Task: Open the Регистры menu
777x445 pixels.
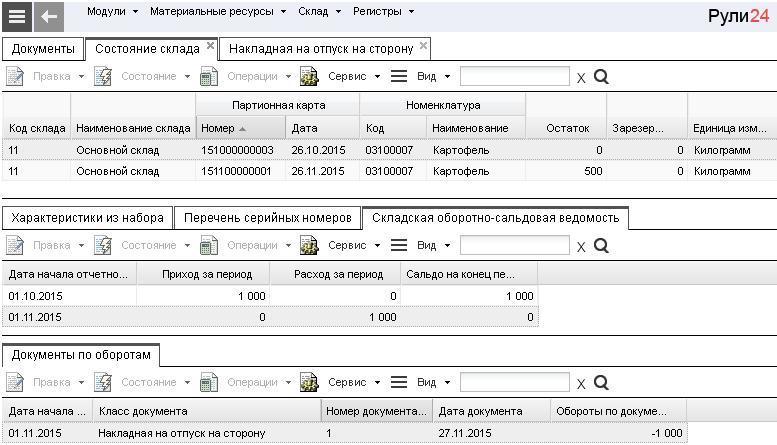Action: [x=383, y=11]
